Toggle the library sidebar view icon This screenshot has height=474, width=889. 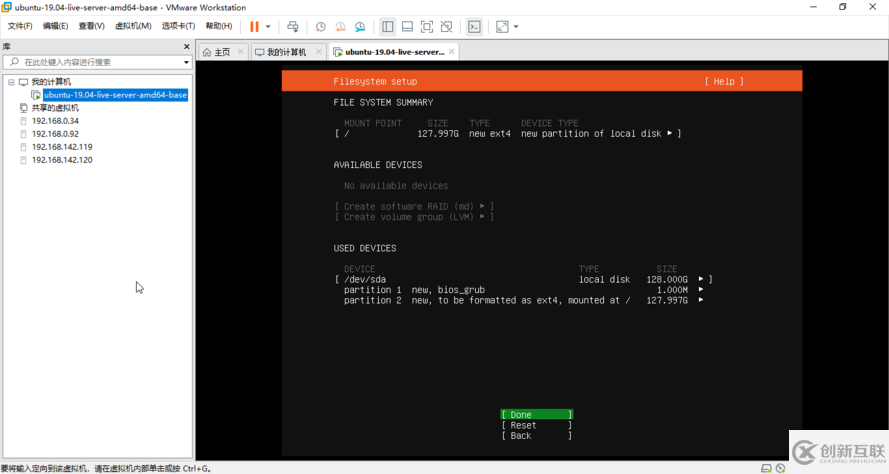pyautogui.click(x=388, y=27)
